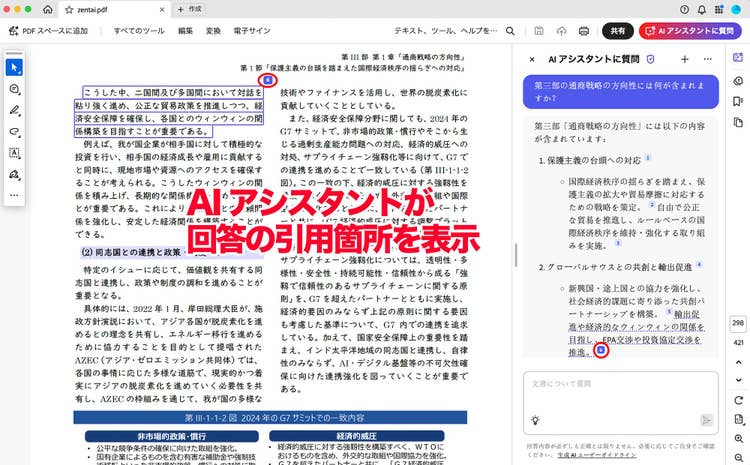Select the highlighter pen tool
Image resolution: width=750 pixels, height=465 pixels.
[x=14, y=111]
